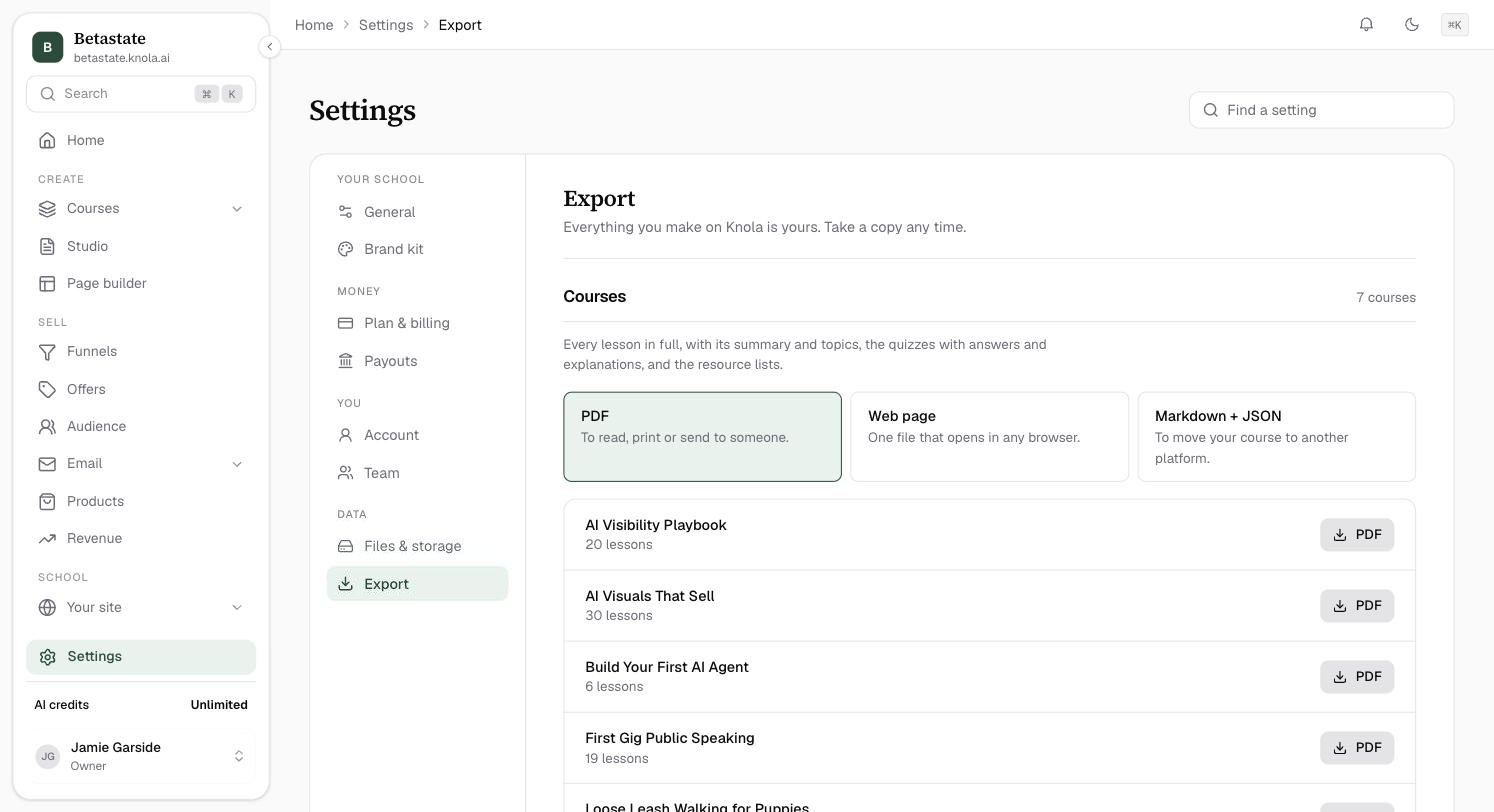The image size is (1494, 812).
Task: Download First Gig Public Speaking PDF
Action: pos(1357,748)
